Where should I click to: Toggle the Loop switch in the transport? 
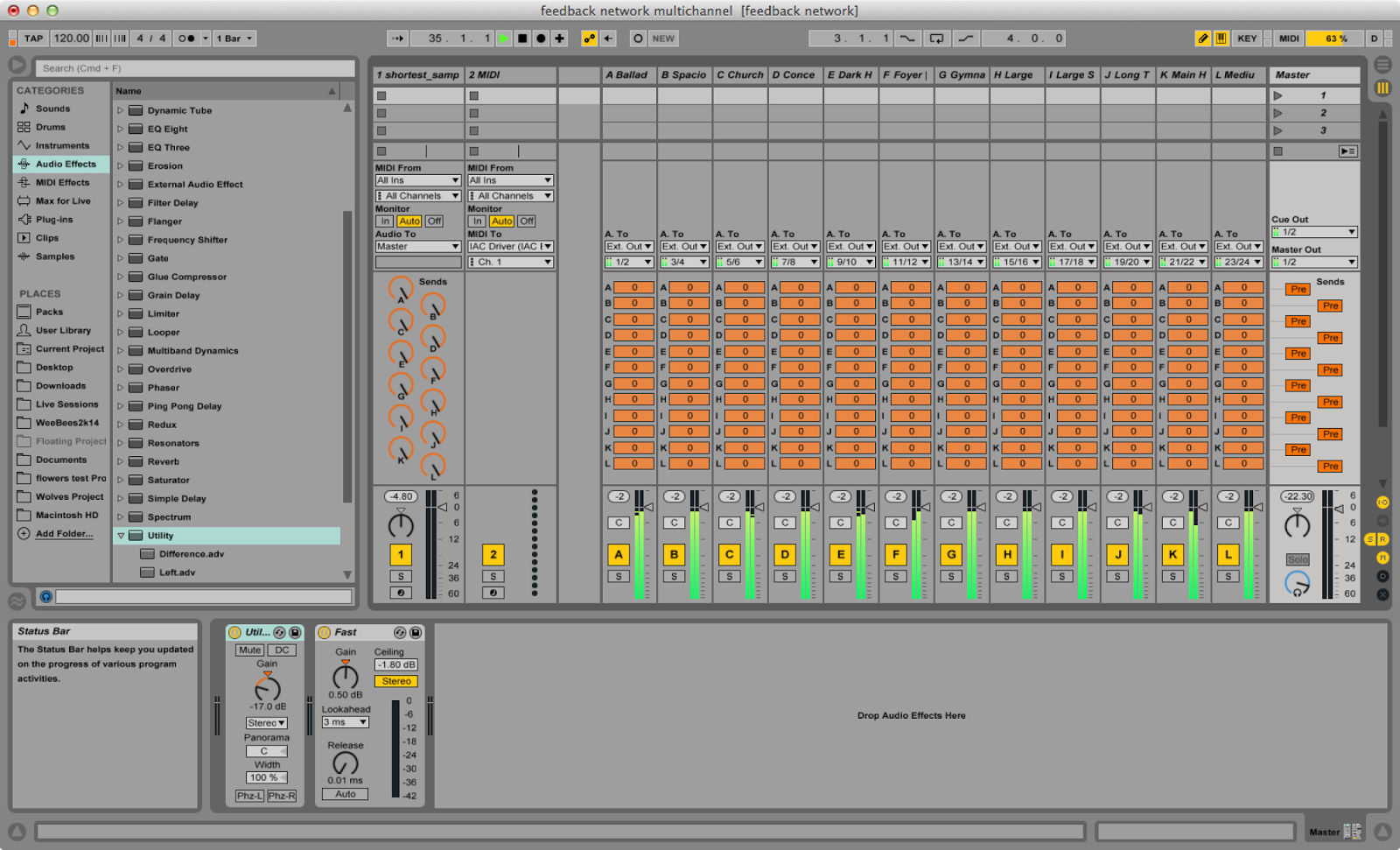tap(936, 39)
